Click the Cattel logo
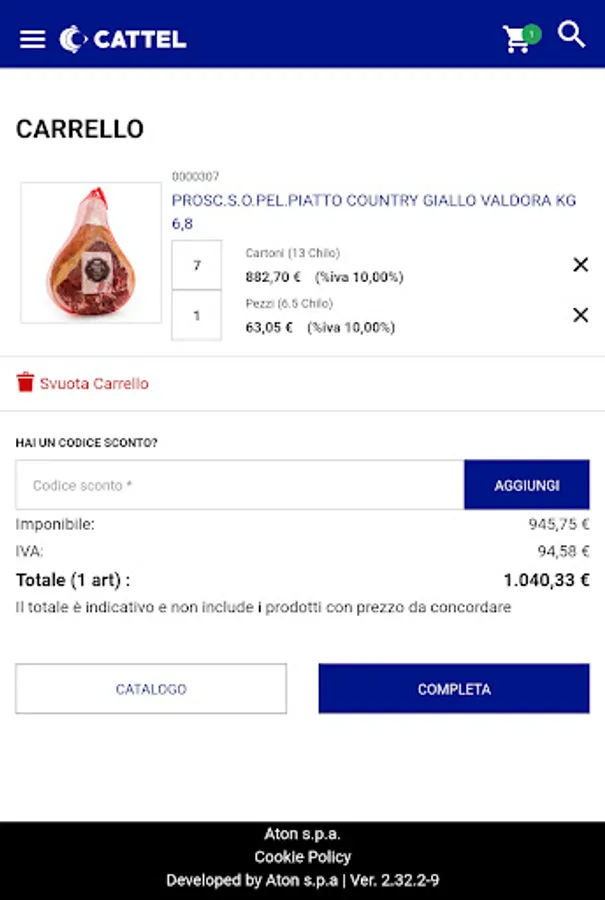The image size is (605, 900). (123, 40)
